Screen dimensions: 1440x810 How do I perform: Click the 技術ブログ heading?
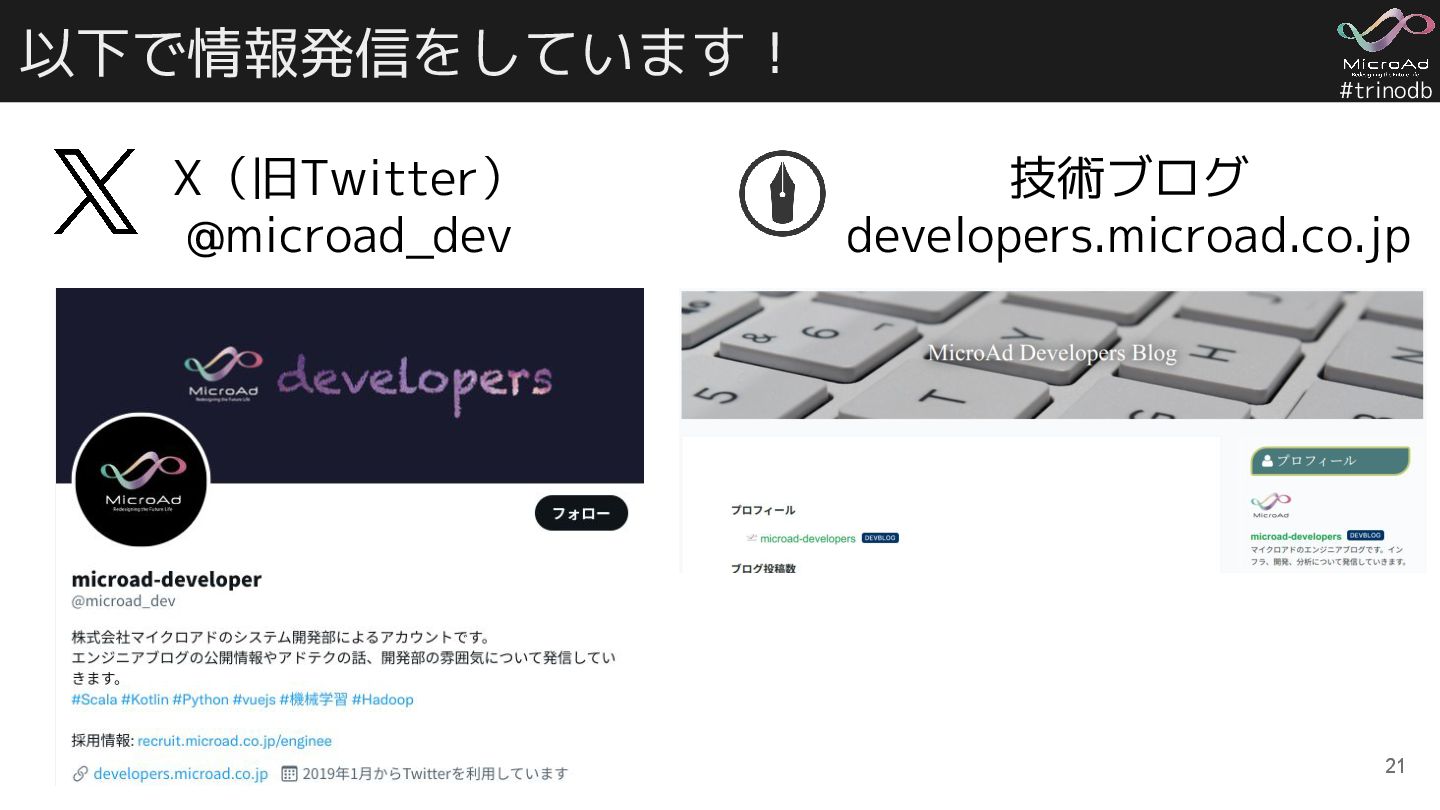click(1129, 178)
